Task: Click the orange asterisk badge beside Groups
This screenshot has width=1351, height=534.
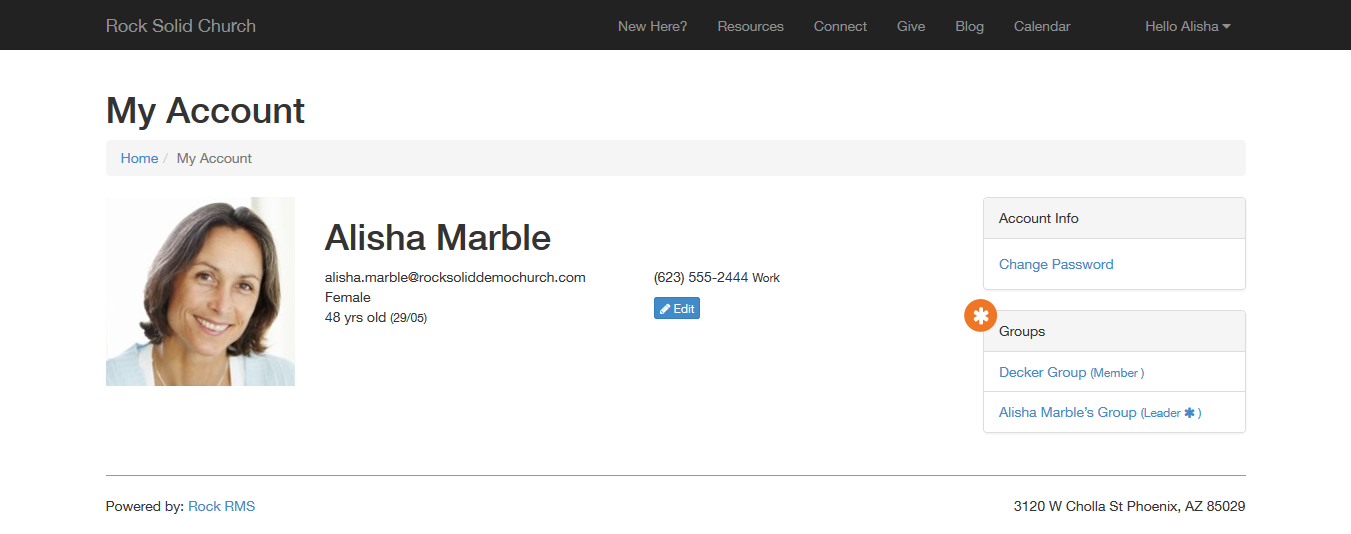Action: (x=980, y=315)
